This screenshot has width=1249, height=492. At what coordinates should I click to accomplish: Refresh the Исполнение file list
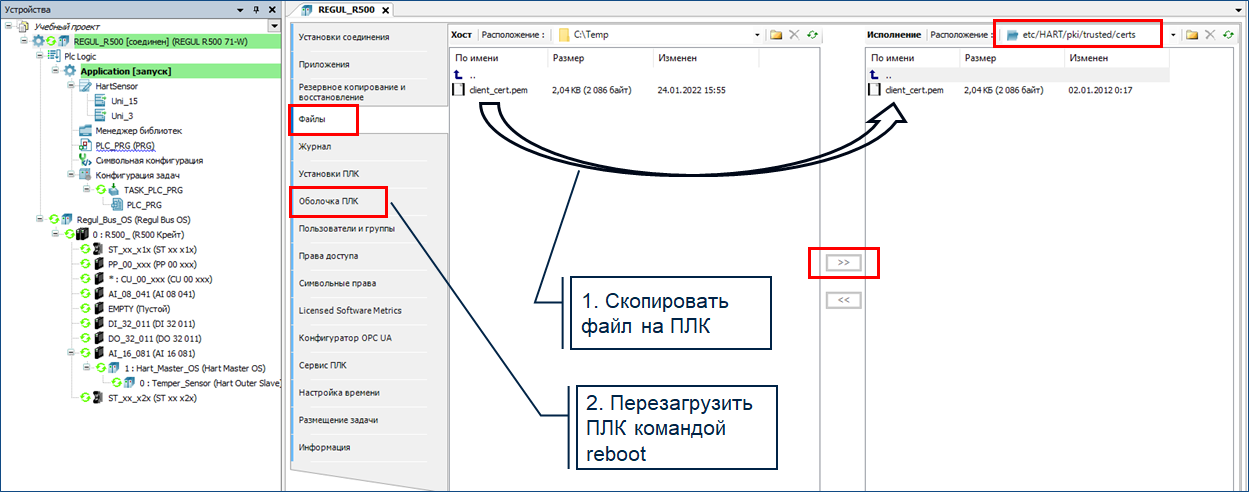1227,35
